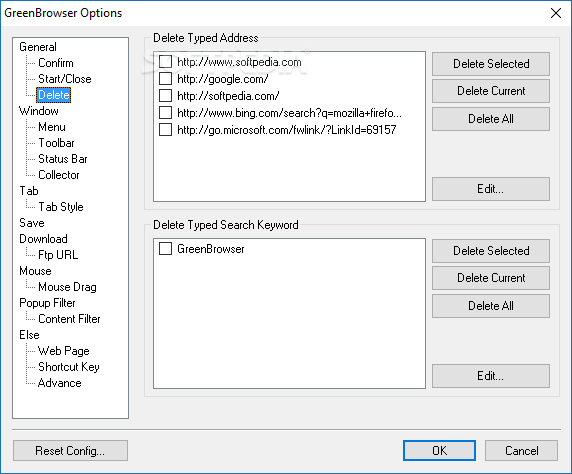Check the http://www.softpedia.com address checkbox

coord(165,62)
